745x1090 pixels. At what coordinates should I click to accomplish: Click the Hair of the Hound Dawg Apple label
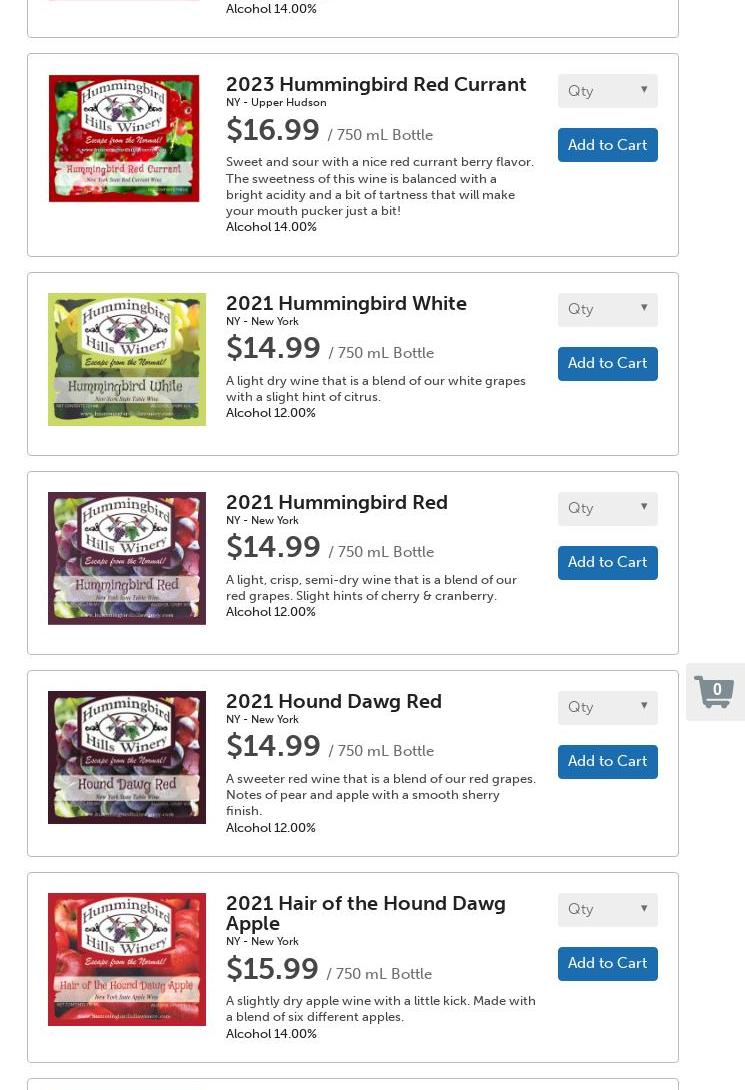point(126,959)
